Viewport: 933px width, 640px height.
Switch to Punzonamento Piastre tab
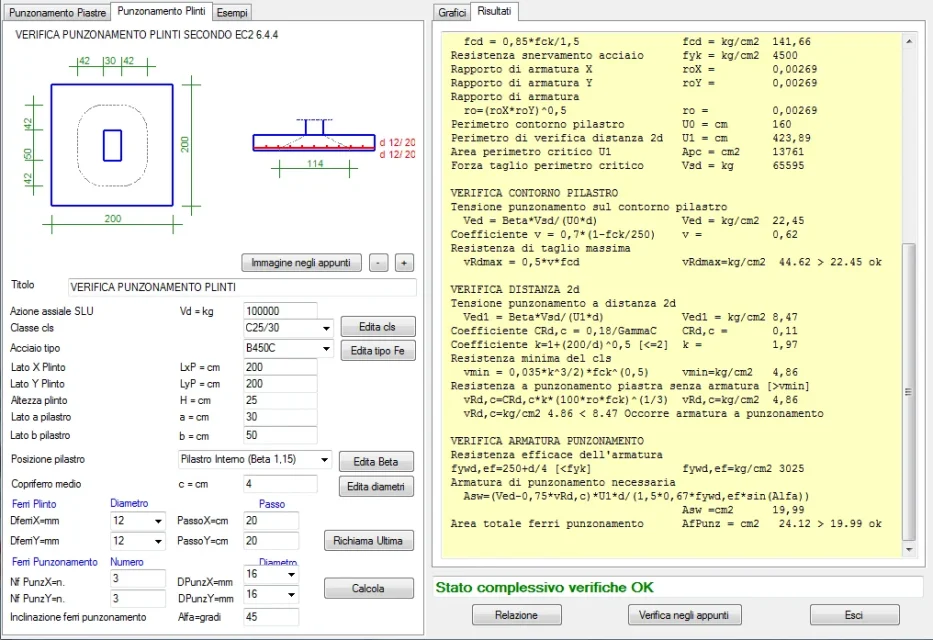click(57, 12)
